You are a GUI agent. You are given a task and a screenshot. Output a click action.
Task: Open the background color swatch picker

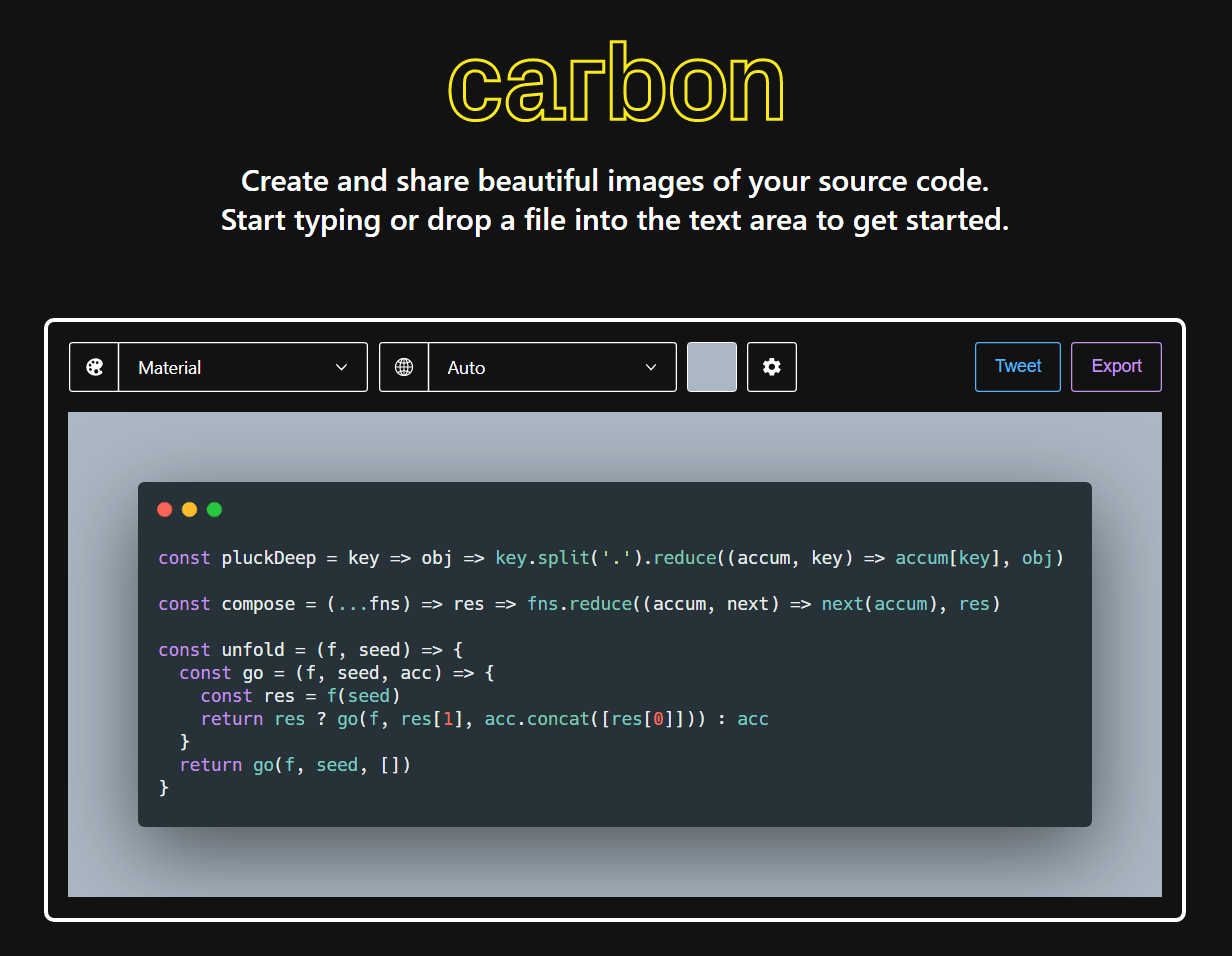712,367
